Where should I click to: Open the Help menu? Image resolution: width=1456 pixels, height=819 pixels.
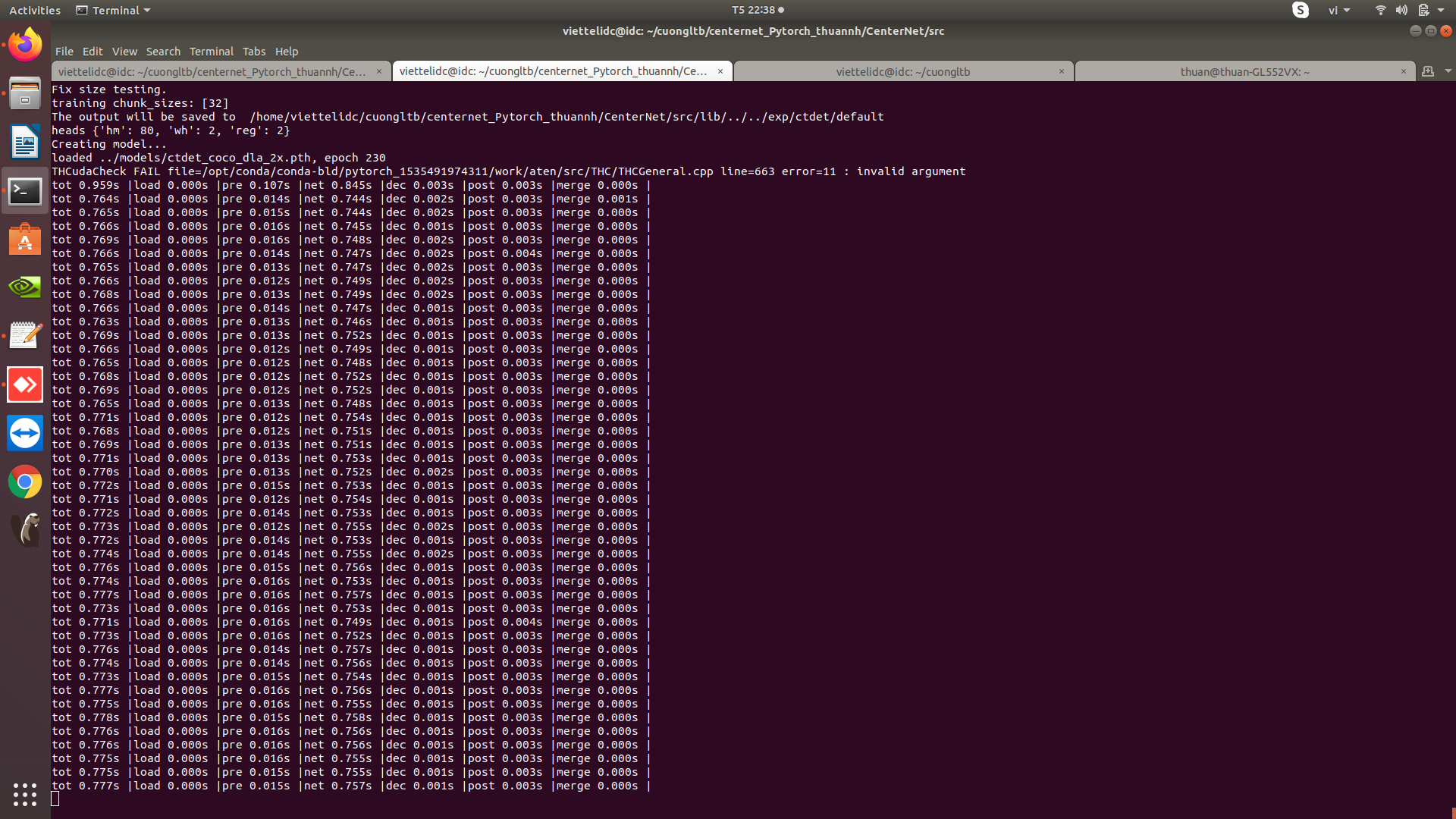pyautogui.click(x=287, y=52)
